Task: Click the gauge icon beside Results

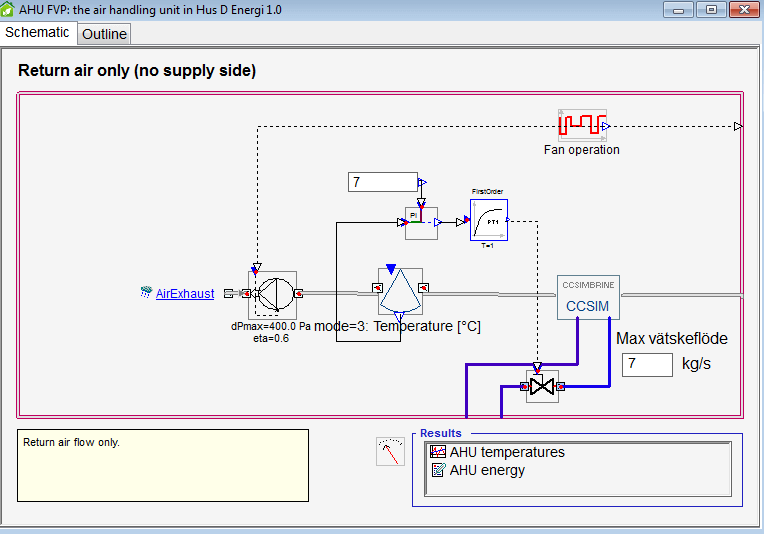Action: (x=390, y=452)
